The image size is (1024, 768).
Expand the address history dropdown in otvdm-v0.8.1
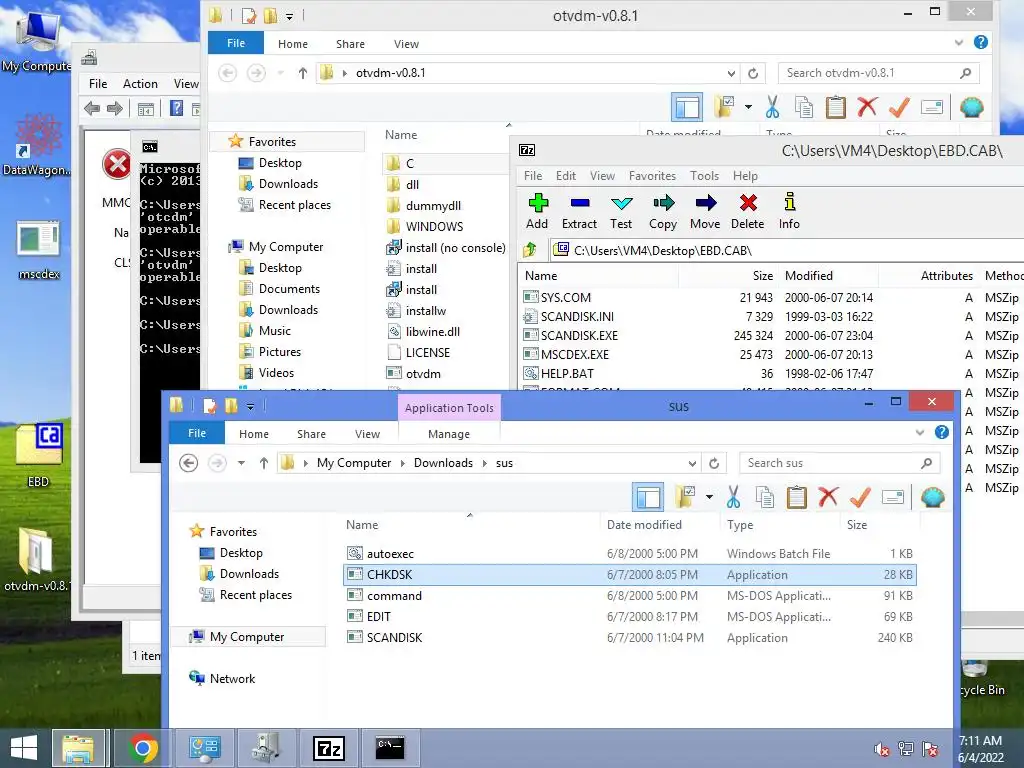(x=731, y=73)
